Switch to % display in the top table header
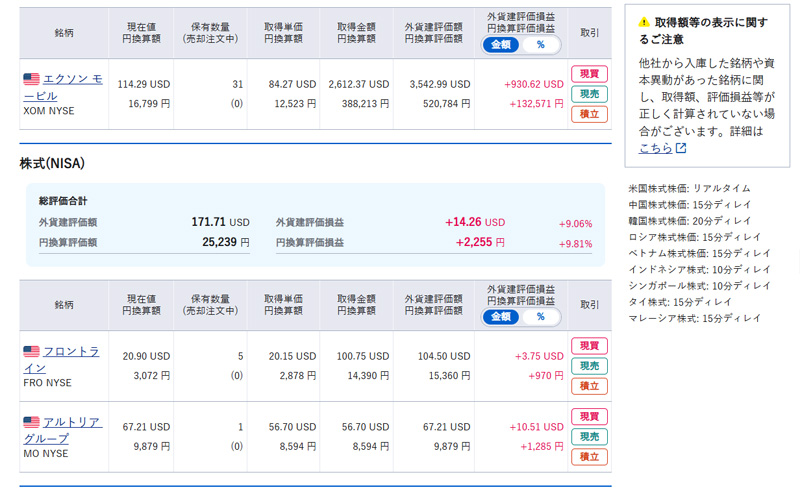800x492 pixels. click(x=540, y=45)
